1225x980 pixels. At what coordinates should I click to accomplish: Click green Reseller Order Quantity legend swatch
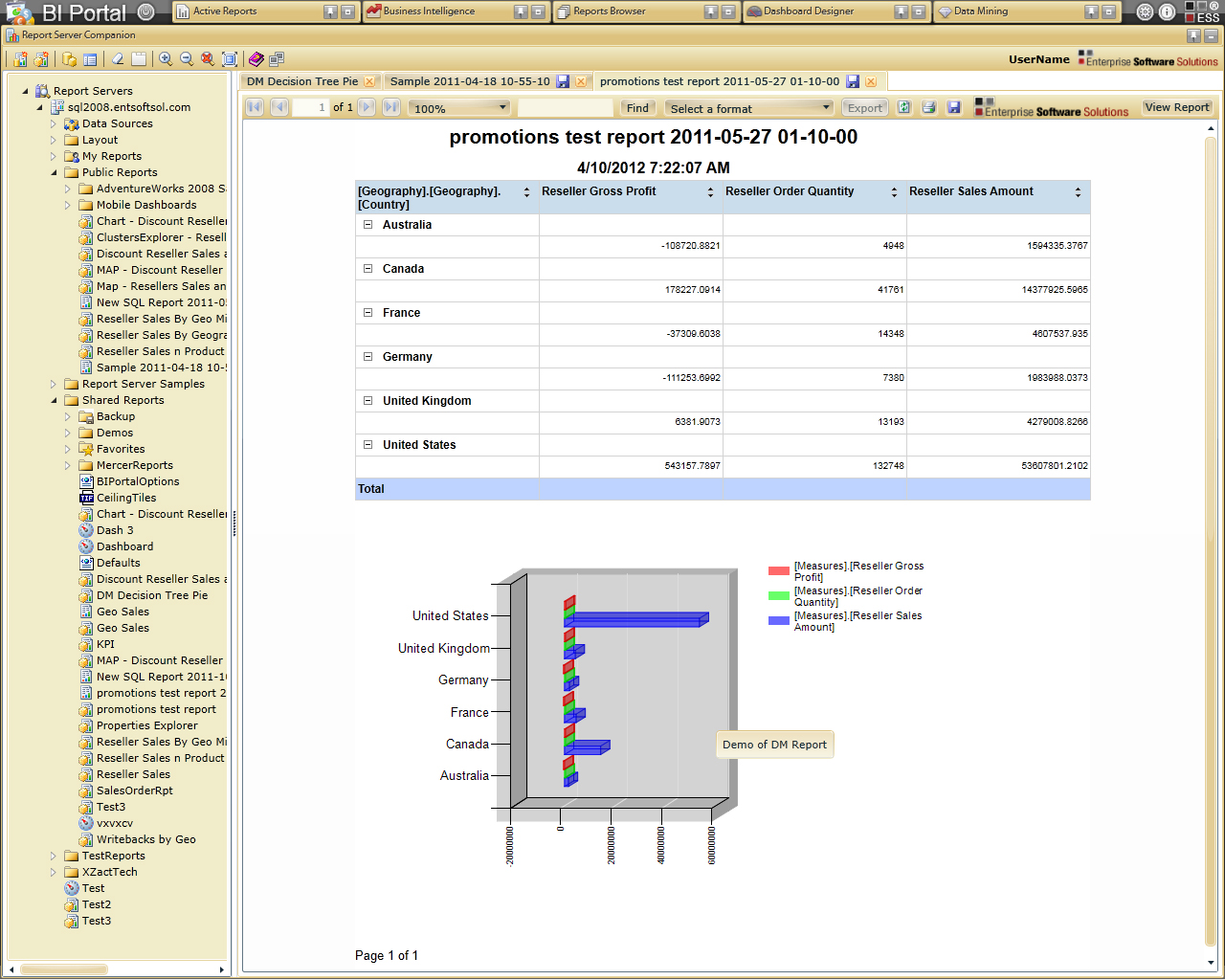(779, 595)
